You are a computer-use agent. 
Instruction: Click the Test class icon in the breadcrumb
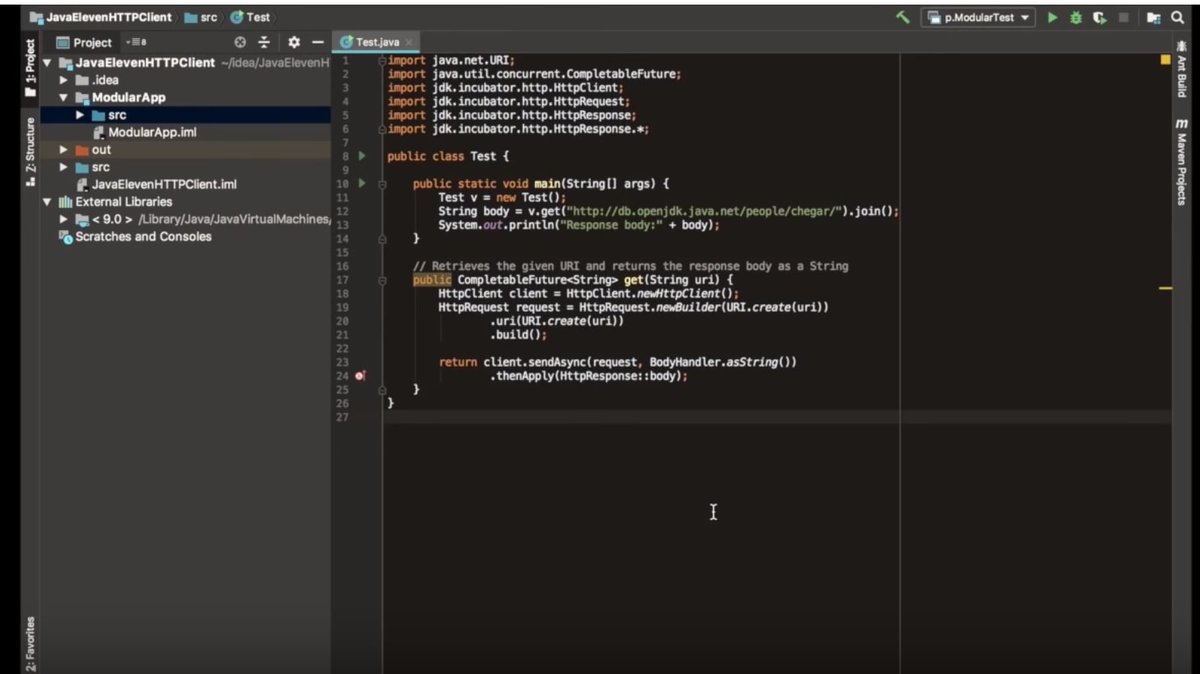(x=237, y=17)
